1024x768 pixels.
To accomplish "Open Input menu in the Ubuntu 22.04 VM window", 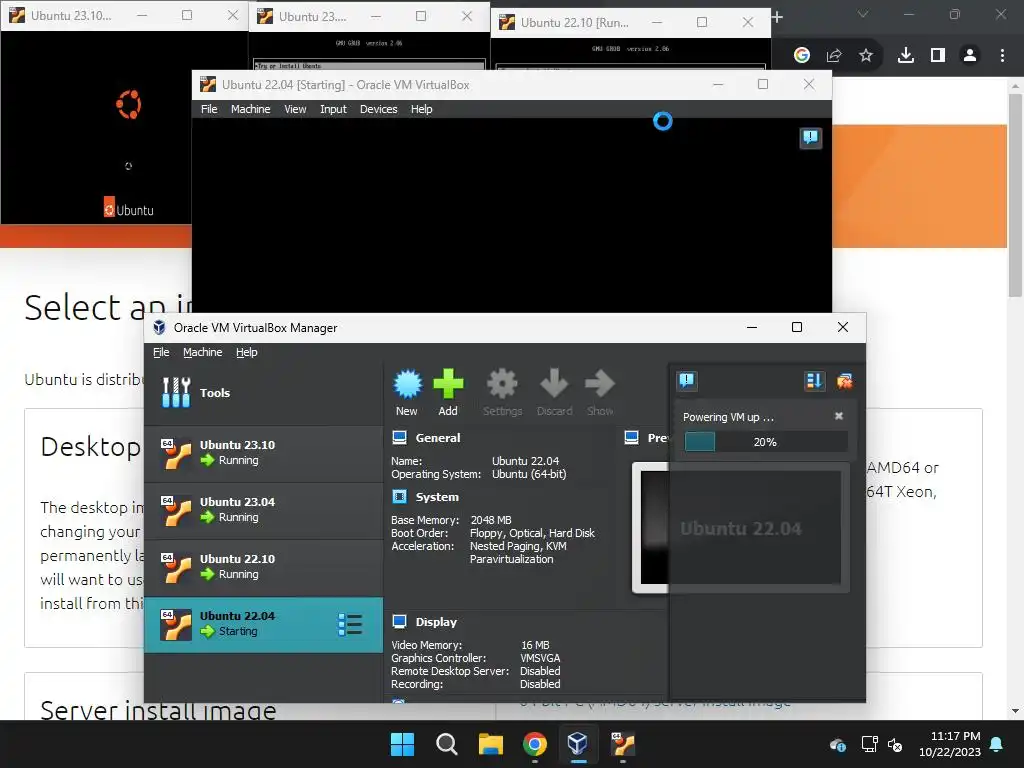I will click(x=333, y=109).
